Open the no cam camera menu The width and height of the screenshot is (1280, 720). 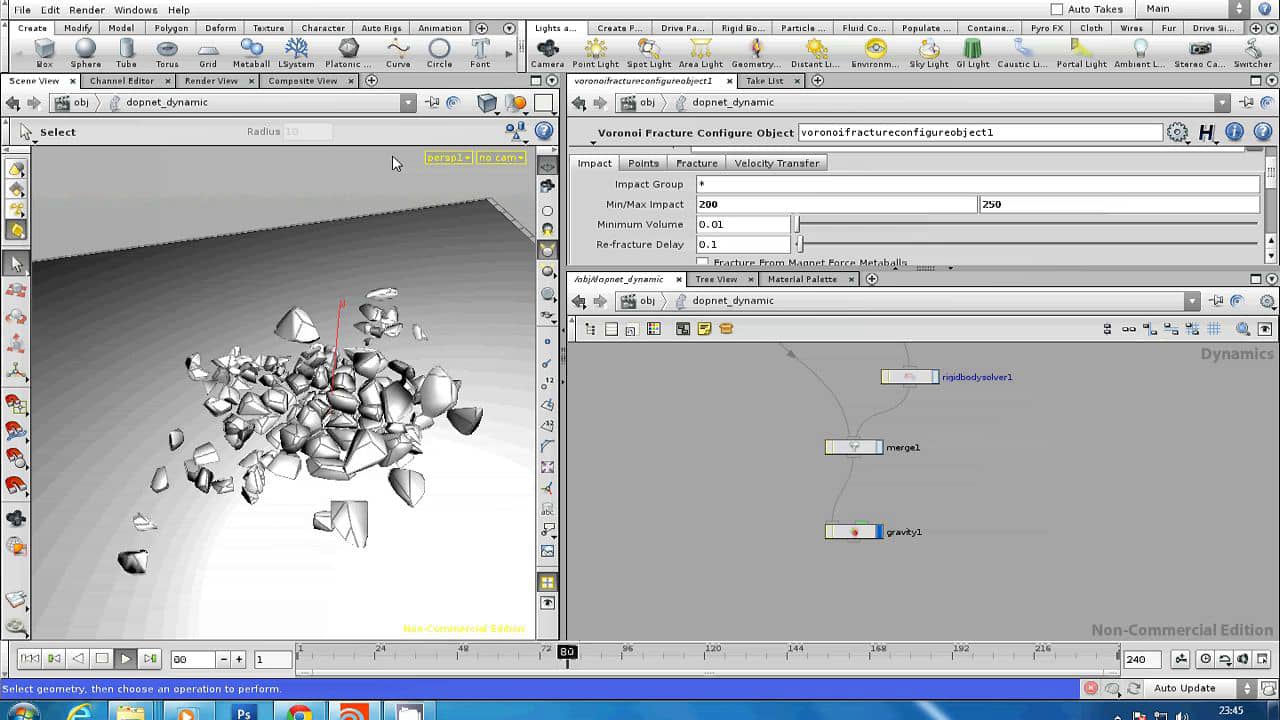[x=501, y=158]
